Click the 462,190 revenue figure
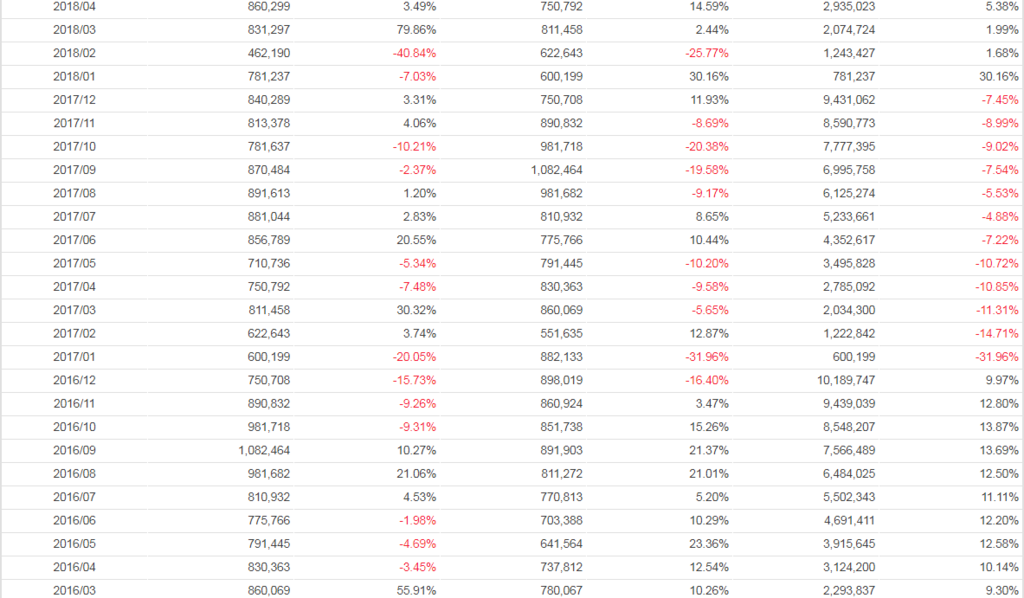This screenshot has height=598, width=1024. 268,53
